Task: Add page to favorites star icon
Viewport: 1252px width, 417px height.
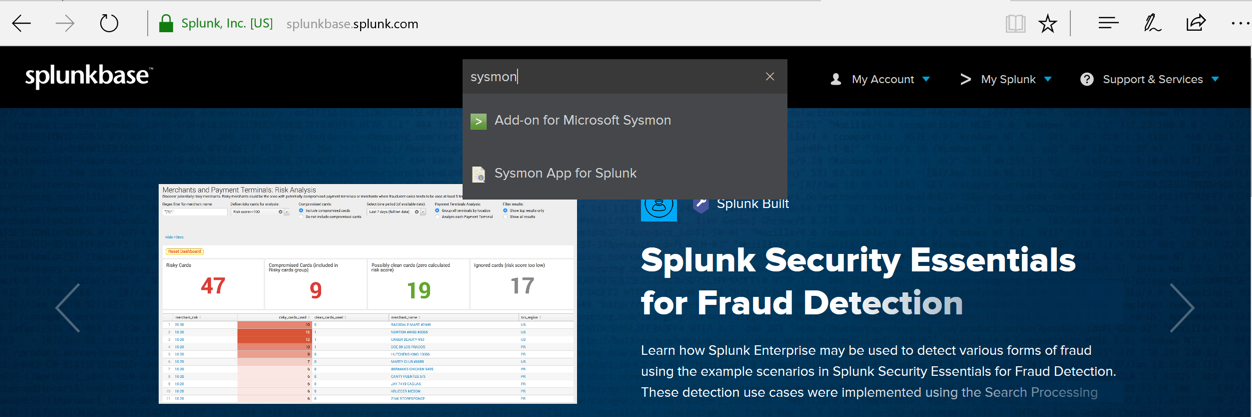Action: click(x=1048, y=23)
